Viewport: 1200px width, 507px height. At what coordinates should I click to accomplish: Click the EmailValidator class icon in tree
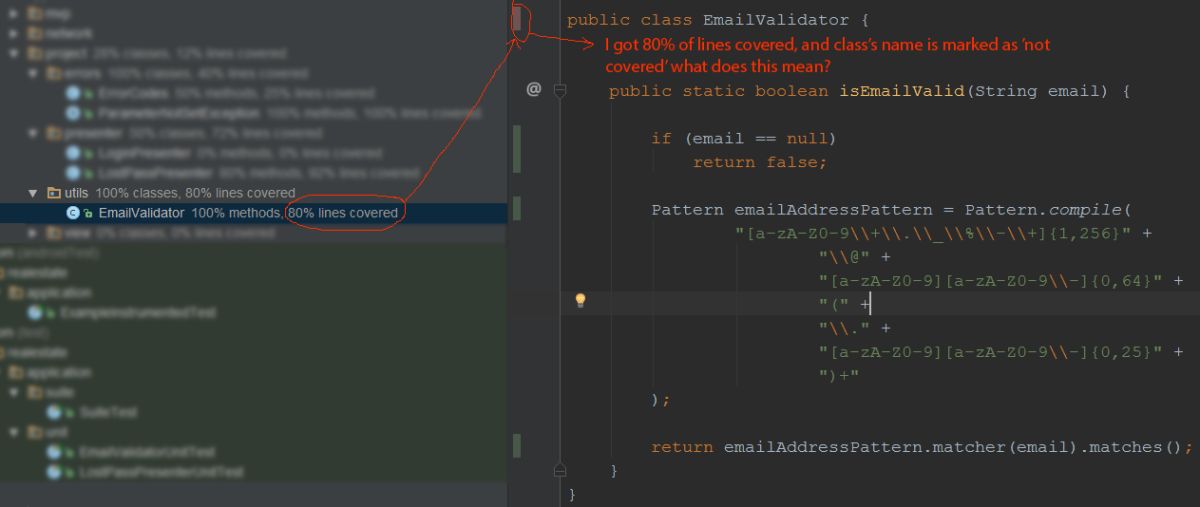tap(73, 213)
